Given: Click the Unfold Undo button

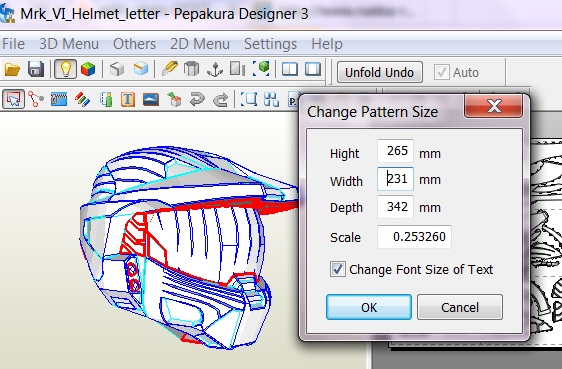Looking at the screenshot, I should pyautogui.click(x=380, y=72).
